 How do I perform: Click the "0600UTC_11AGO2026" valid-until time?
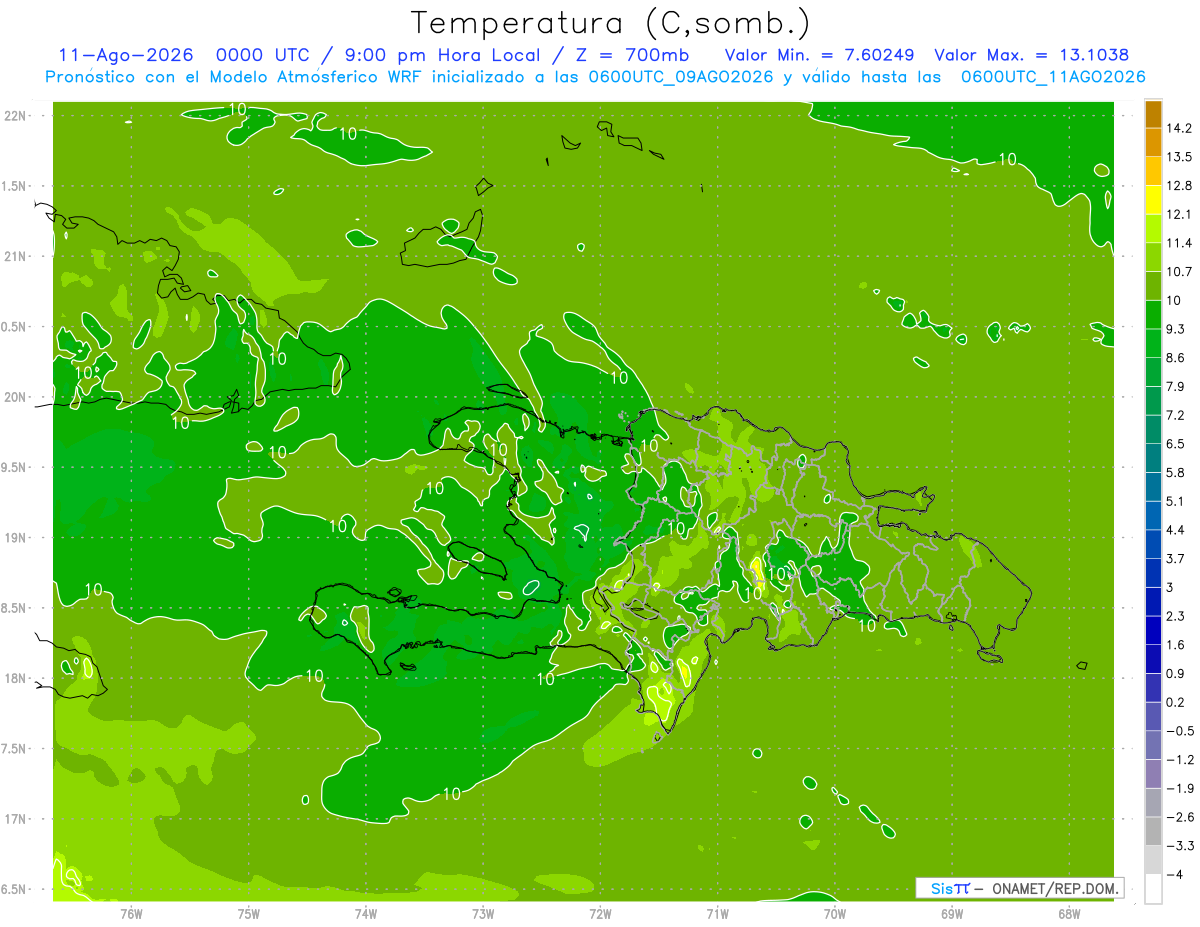tap(1052, 77)
